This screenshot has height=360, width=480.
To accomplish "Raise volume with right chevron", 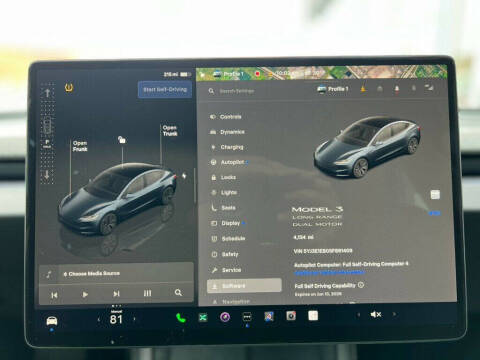I will (394, 314).
